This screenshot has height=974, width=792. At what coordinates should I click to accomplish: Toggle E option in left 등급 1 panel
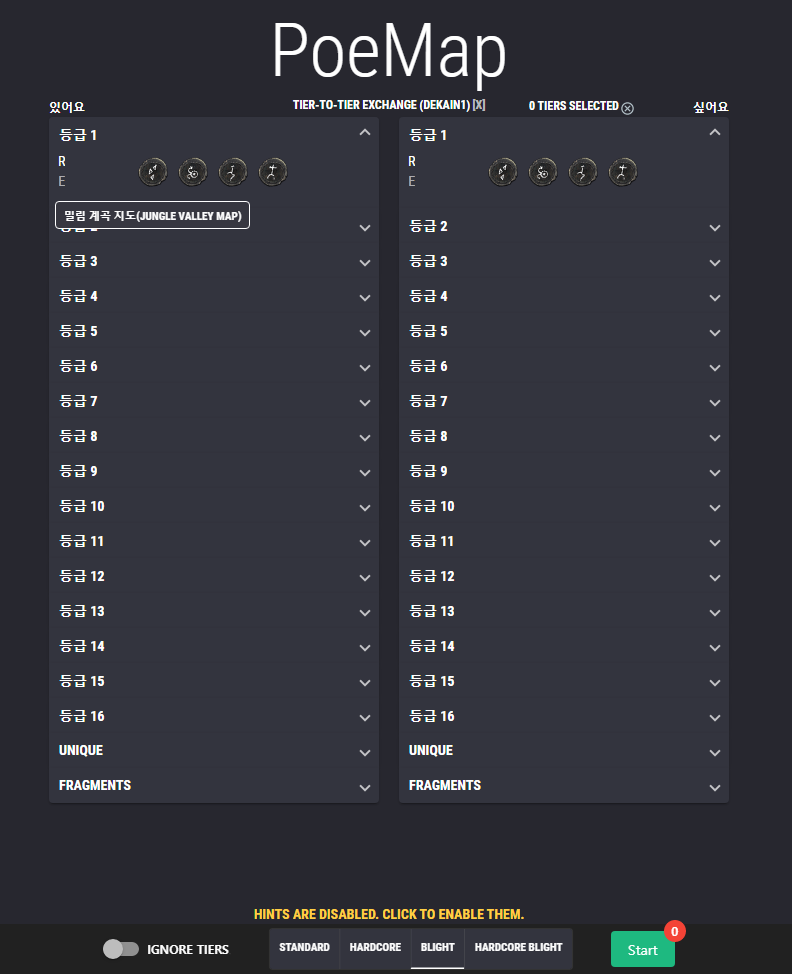pos(61,181)
